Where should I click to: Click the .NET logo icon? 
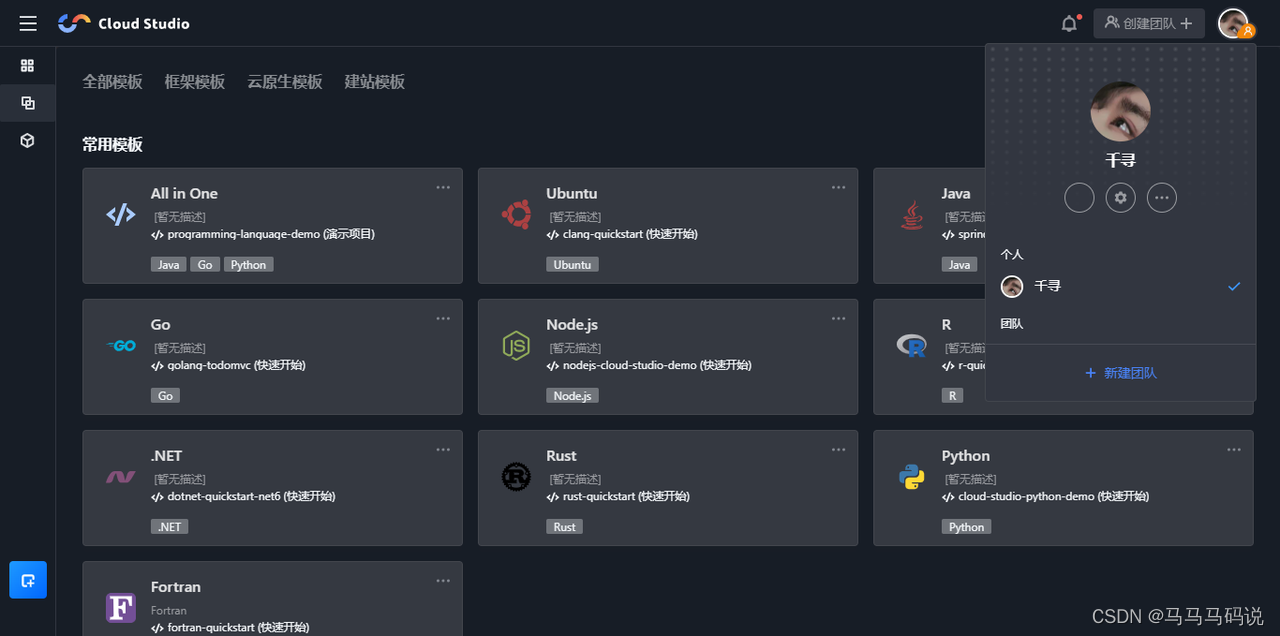click(x=121, y=477)
